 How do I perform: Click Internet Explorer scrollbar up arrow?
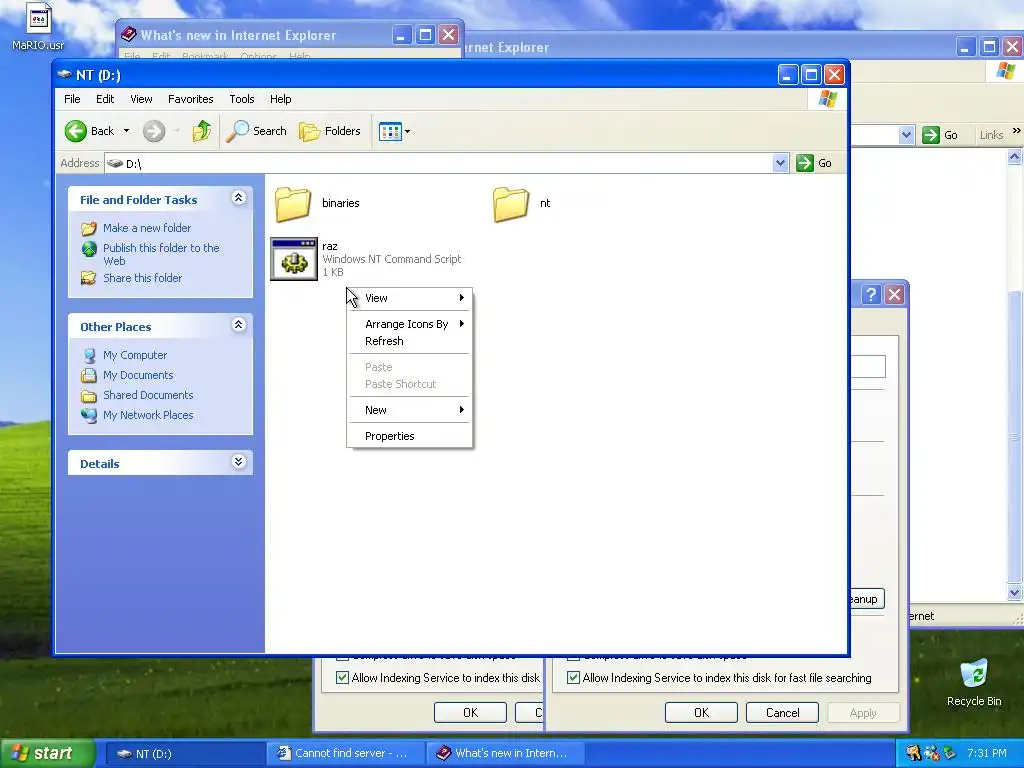pyautogui.click(x=1014, y=157)
